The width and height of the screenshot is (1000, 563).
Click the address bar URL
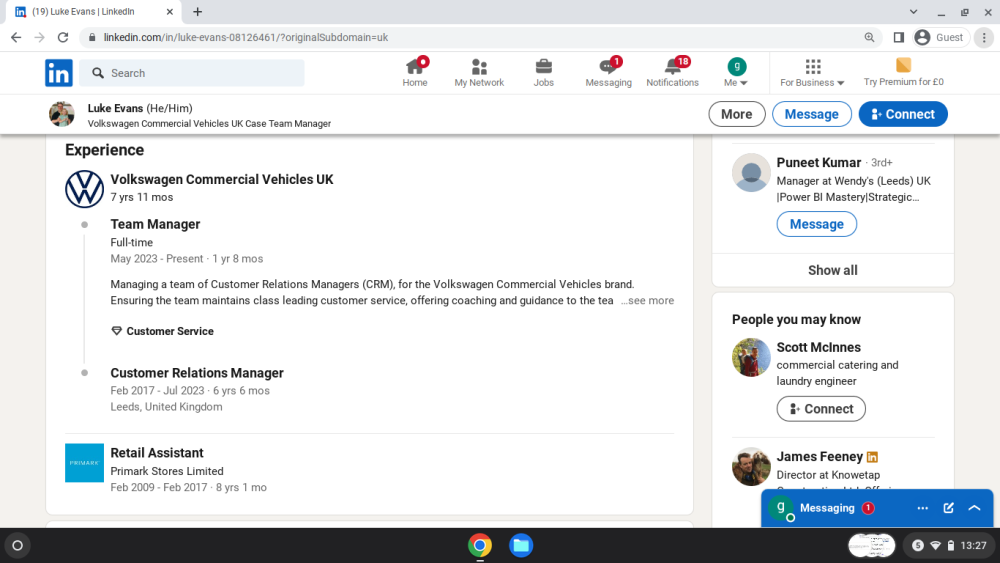point(246,38)
